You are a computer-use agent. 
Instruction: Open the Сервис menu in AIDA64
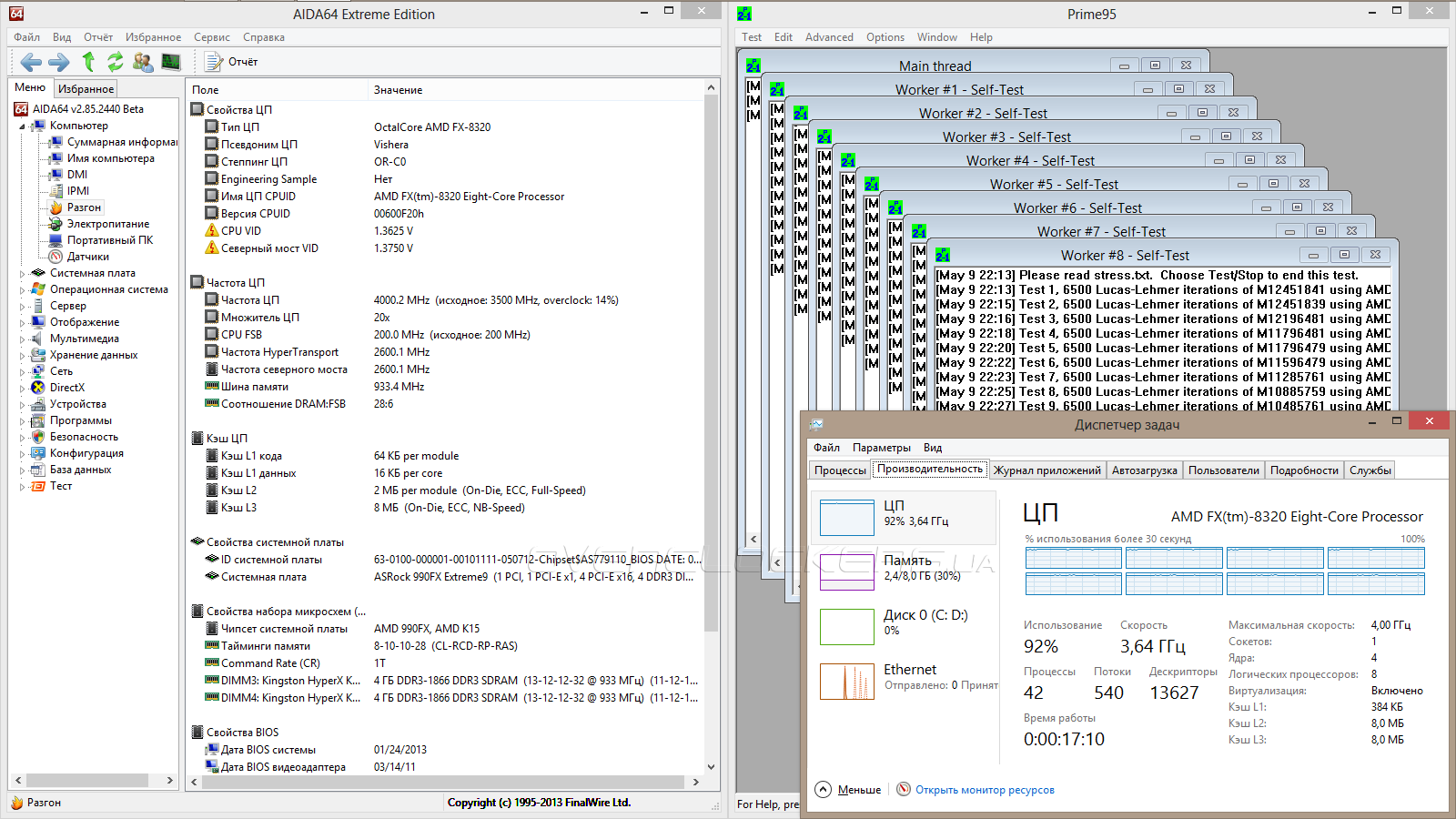(x=211, y=37)
